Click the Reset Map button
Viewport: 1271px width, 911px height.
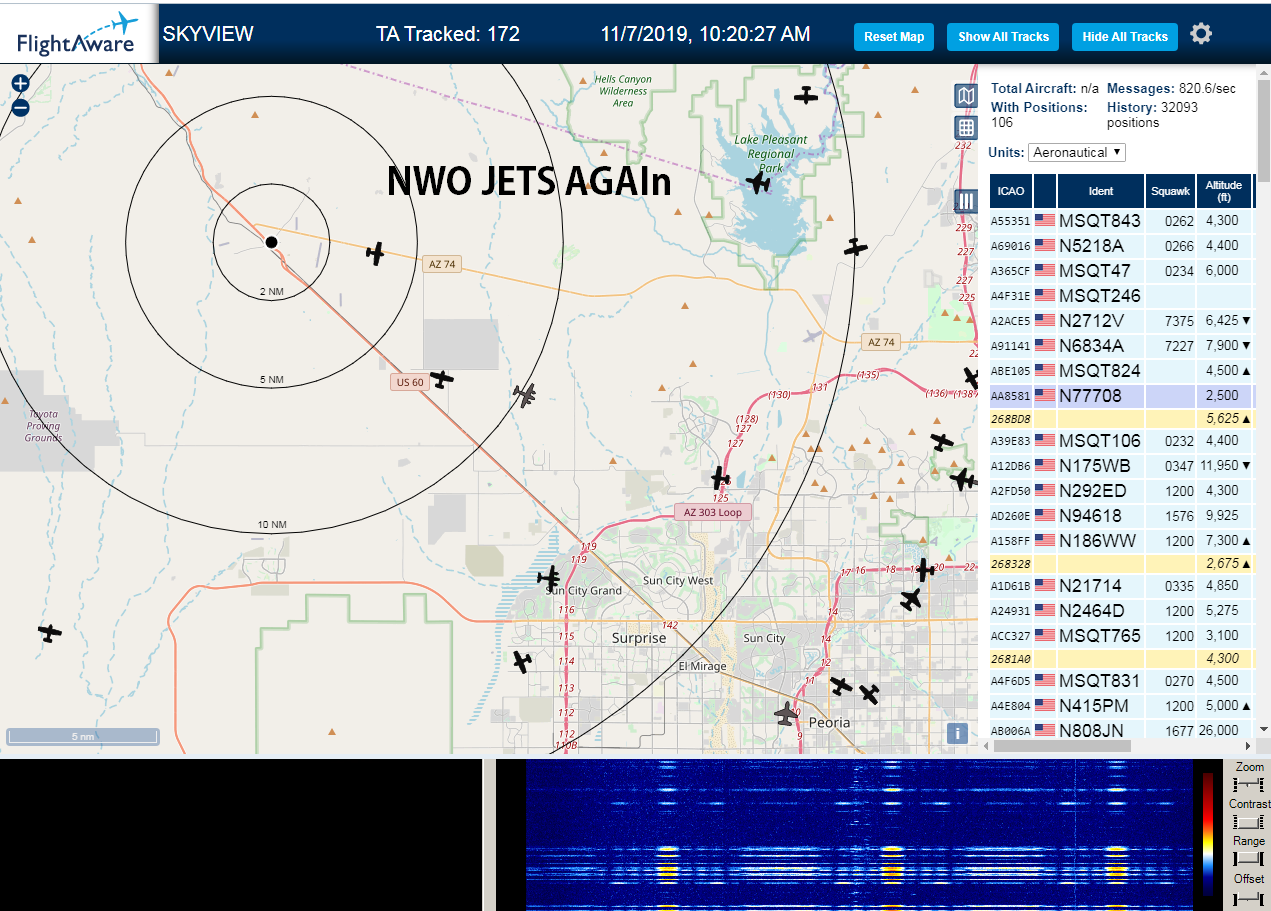coord(894,37)
